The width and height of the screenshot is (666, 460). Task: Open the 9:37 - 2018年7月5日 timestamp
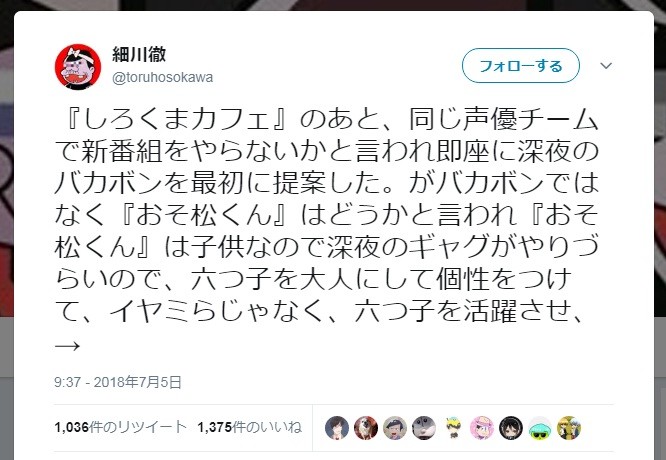118,382
